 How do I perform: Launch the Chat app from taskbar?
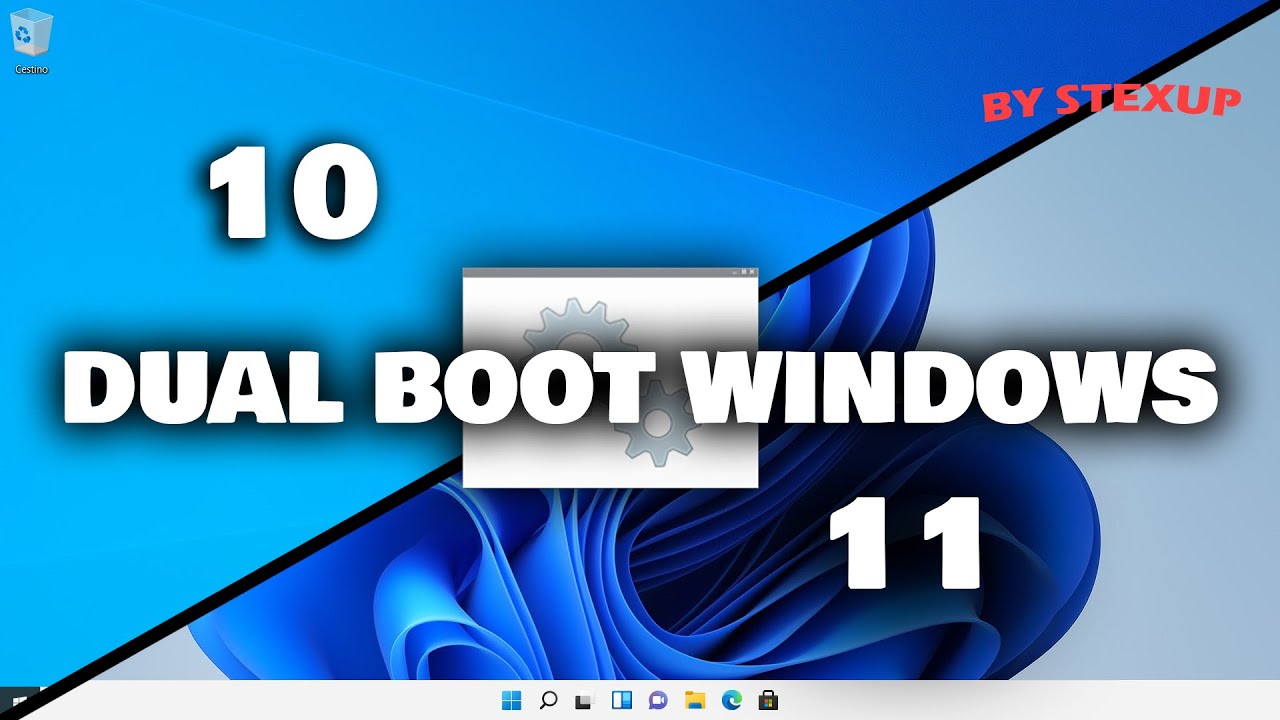coord(658,700)
